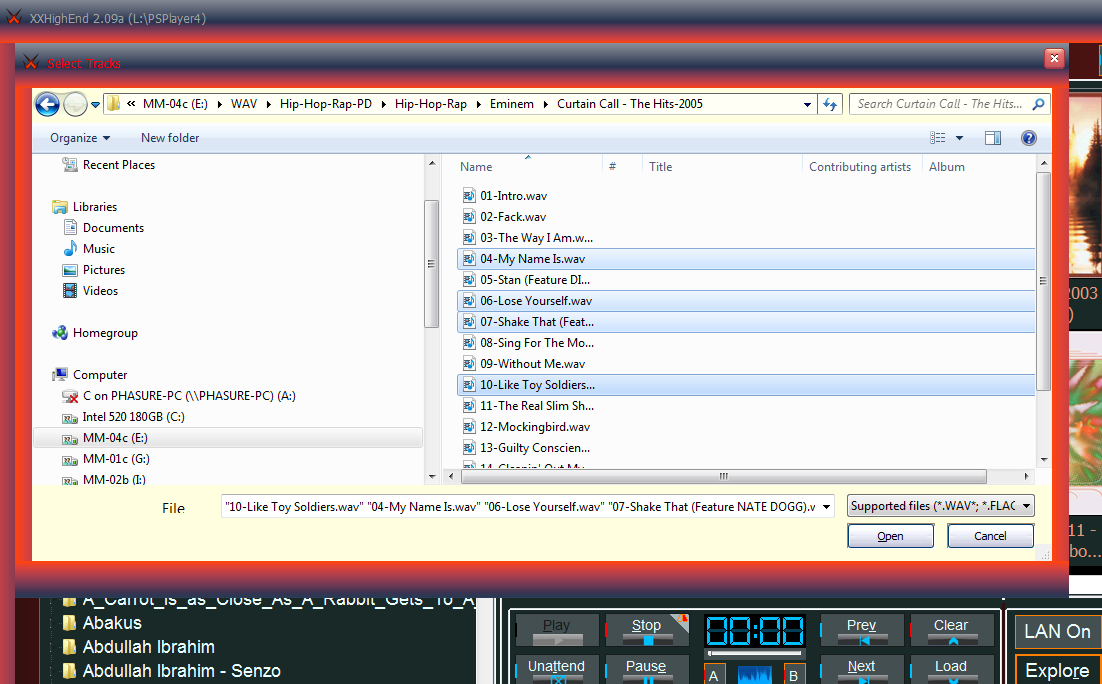Select the file 06-Lose Yourself.wav
The image size is (1102, 684).
tap(745, 301)
